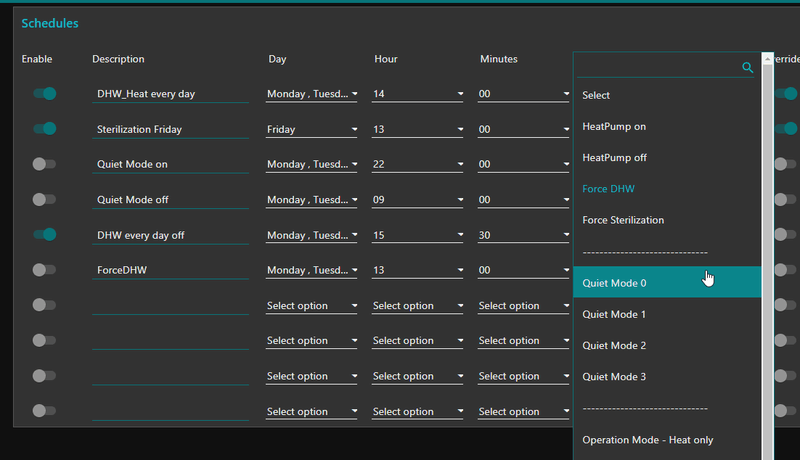Disable the Sterilization Friday schedule toggle

[44, 129]
